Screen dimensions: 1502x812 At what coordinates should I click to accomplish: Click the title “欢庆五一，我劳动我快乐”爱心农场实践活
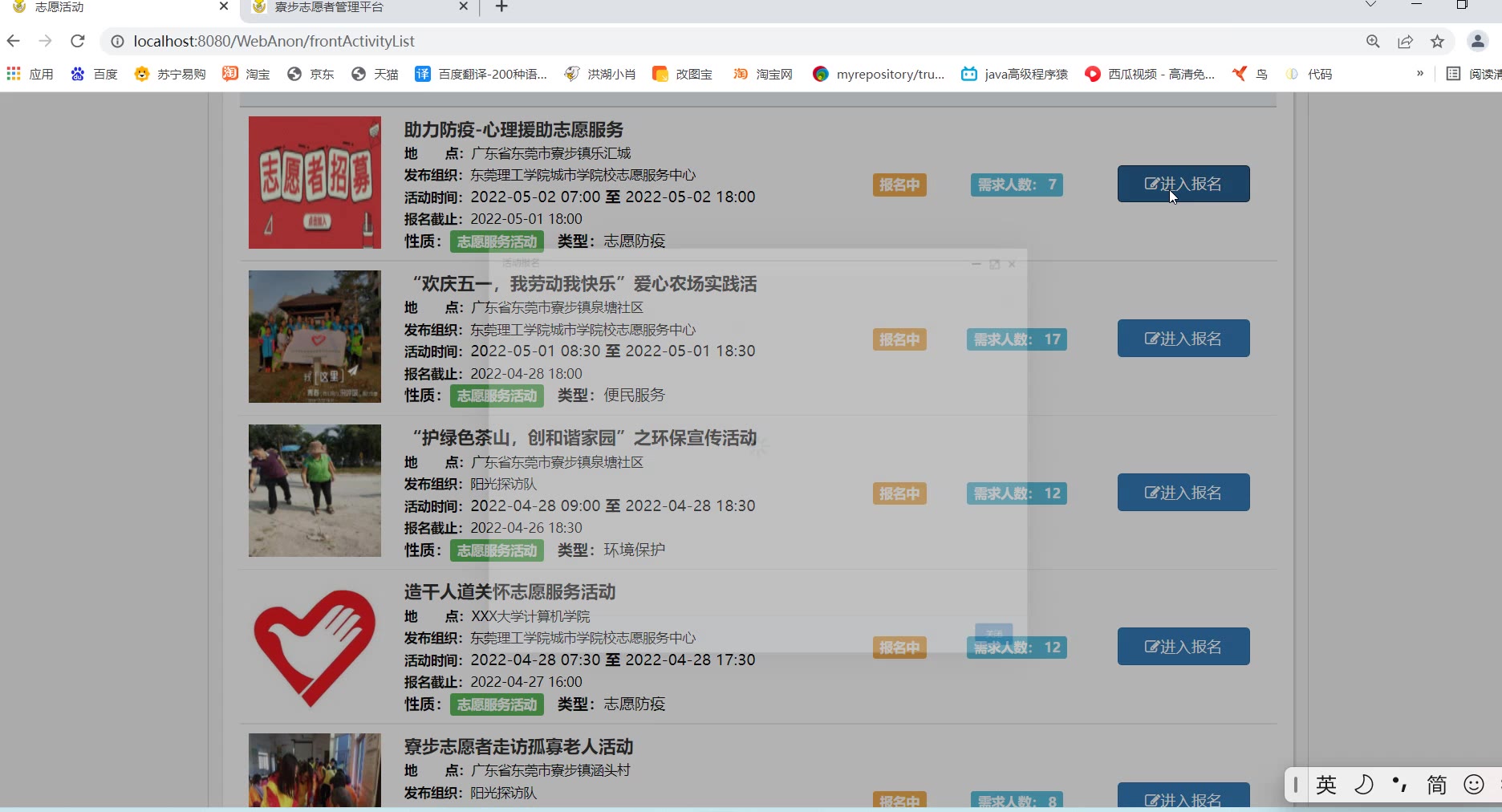pos(584,284)
